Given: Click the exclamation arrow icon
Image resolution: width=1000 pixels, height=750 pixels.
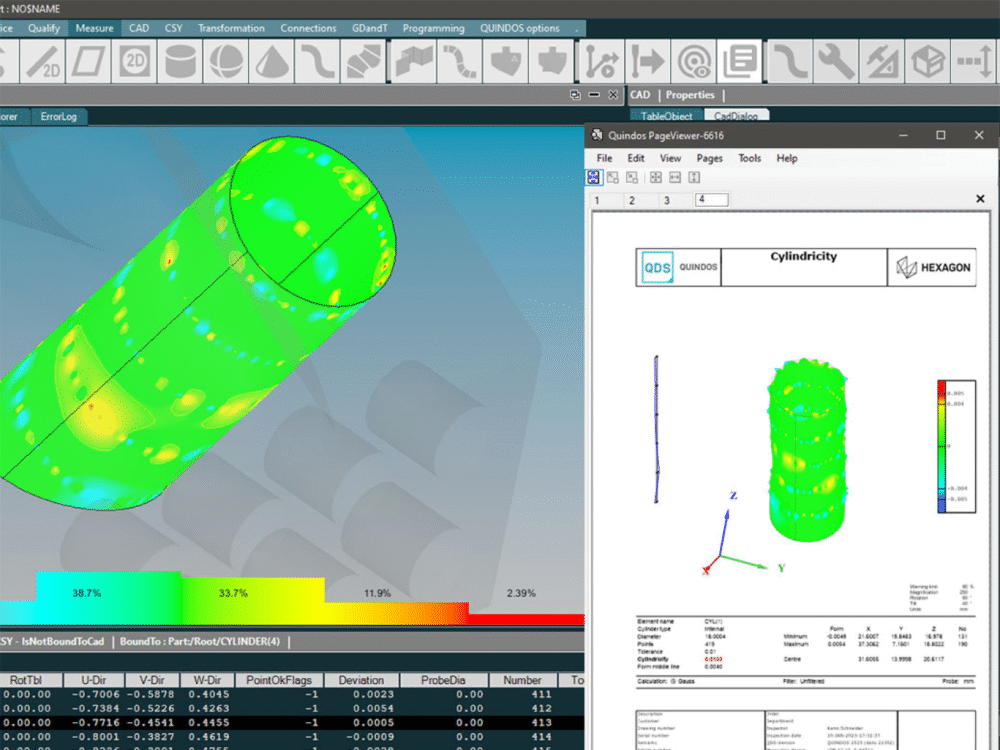Looking at the screenshot, I should (x=647, y=62).
